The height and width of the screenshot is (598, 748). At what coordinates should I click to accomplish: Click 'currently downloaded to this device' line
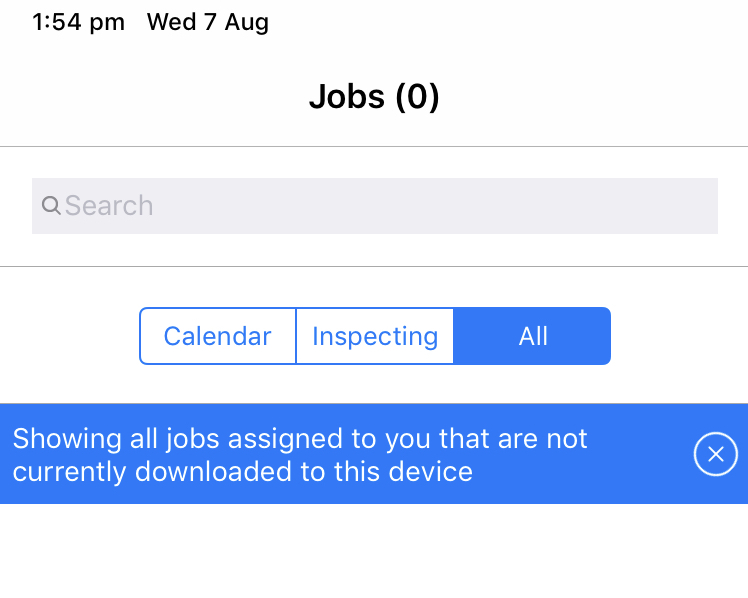click(x=242, y=472)
